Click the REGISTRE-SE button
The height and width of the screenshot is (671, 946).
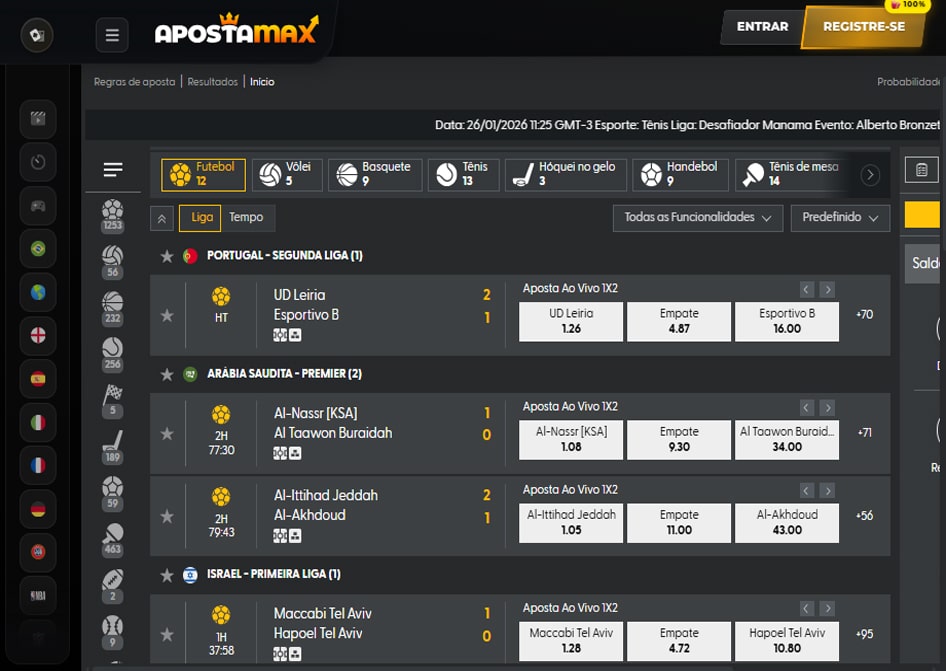pyautogui.click(x=863, y=27)
